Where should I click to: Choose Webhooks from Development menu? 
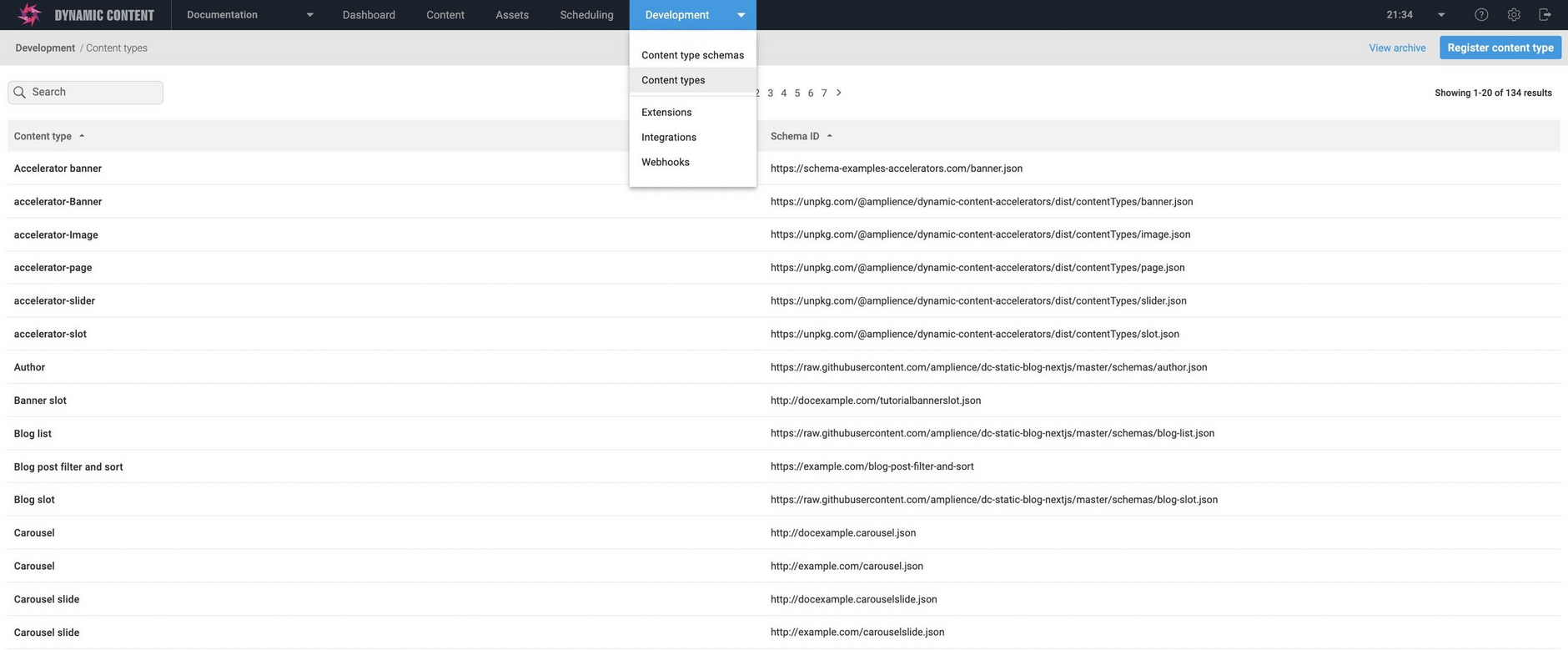click(692, 162)
